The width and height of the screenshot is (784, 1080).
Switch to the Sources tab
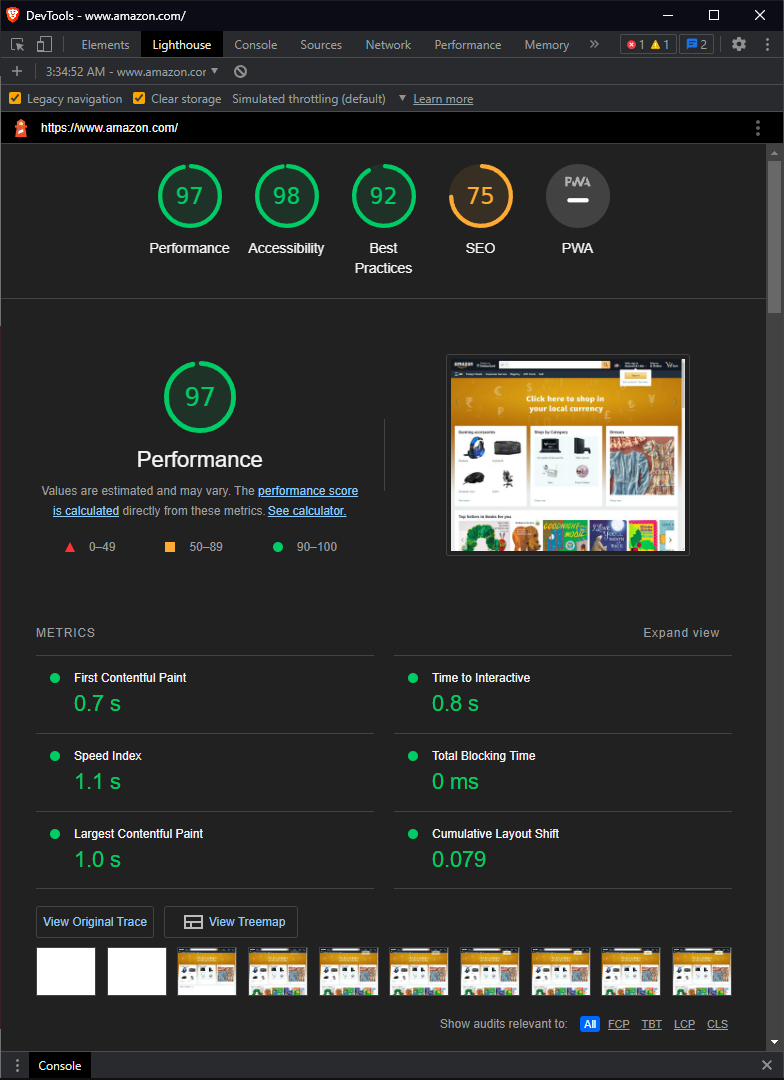(321, 45)
